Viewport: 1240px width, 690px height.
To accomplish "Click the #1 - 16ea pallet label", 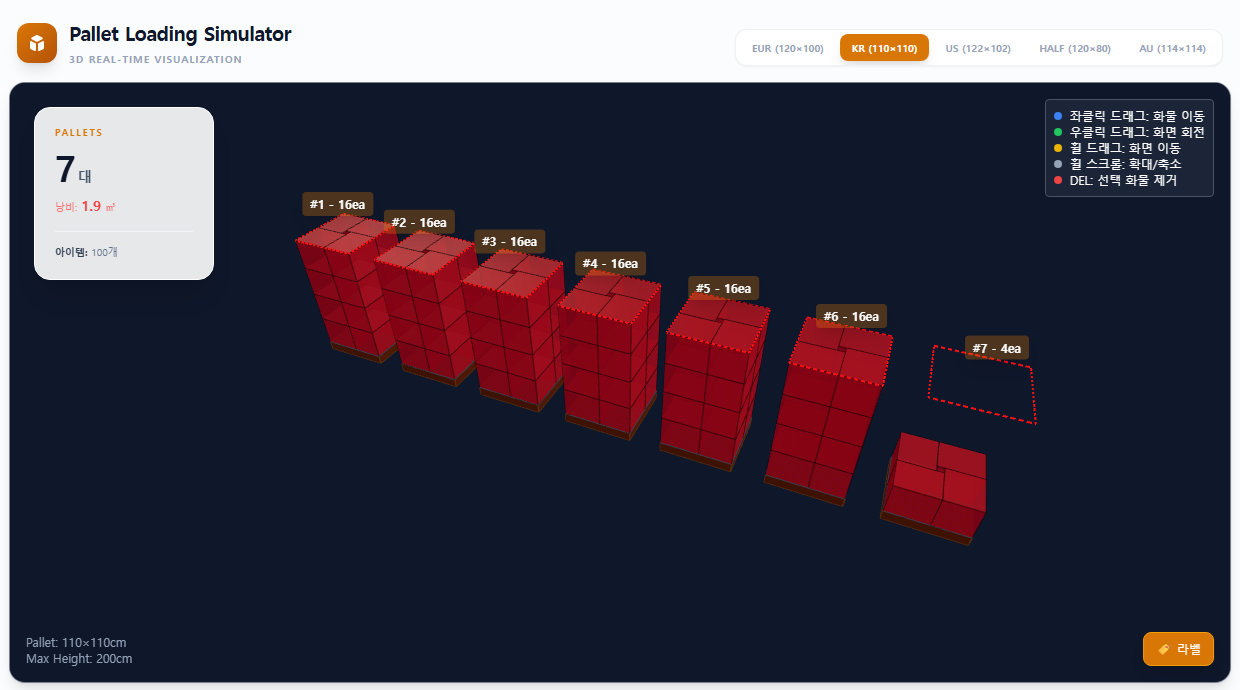I will click(x=337, y=204).
